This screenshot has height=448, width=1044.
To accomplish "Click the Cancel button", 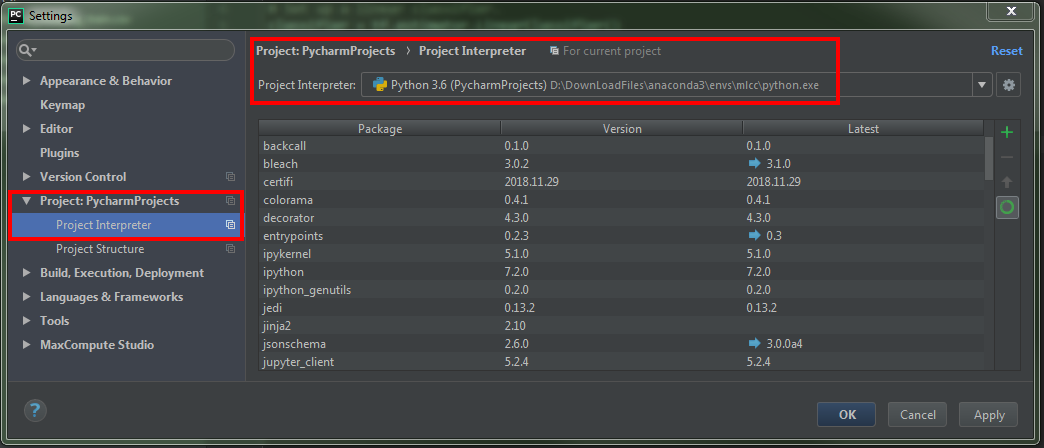I will click(x=917, y=415).
